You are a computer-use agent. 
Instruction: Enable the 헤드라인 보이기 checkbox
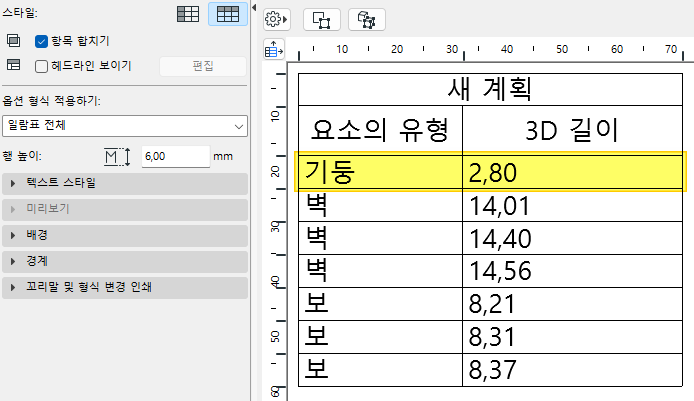(41, 66)
